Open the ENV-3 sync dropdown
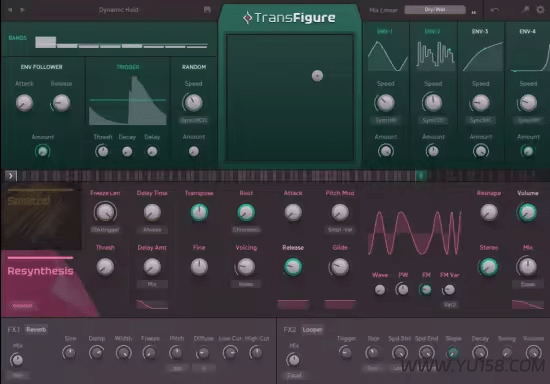This screenshot has height=384, width=550. pyautogui.click(x=481, y=120)
